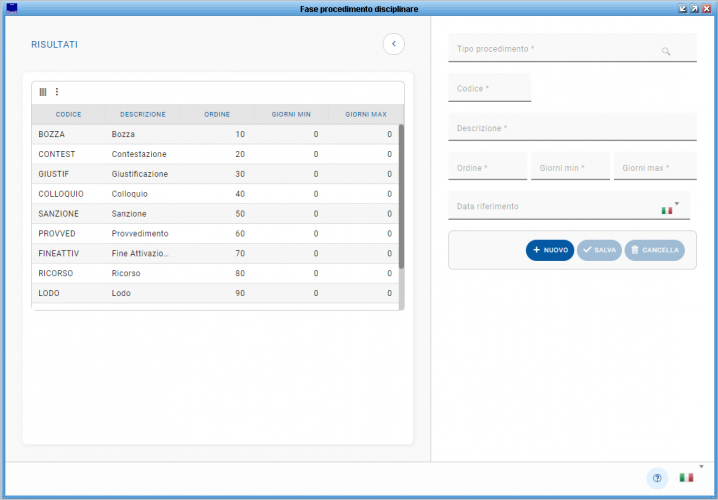Click the Giorni Max column header
The height and width of the screenshot is (500, 718).
tap(366, 114)
